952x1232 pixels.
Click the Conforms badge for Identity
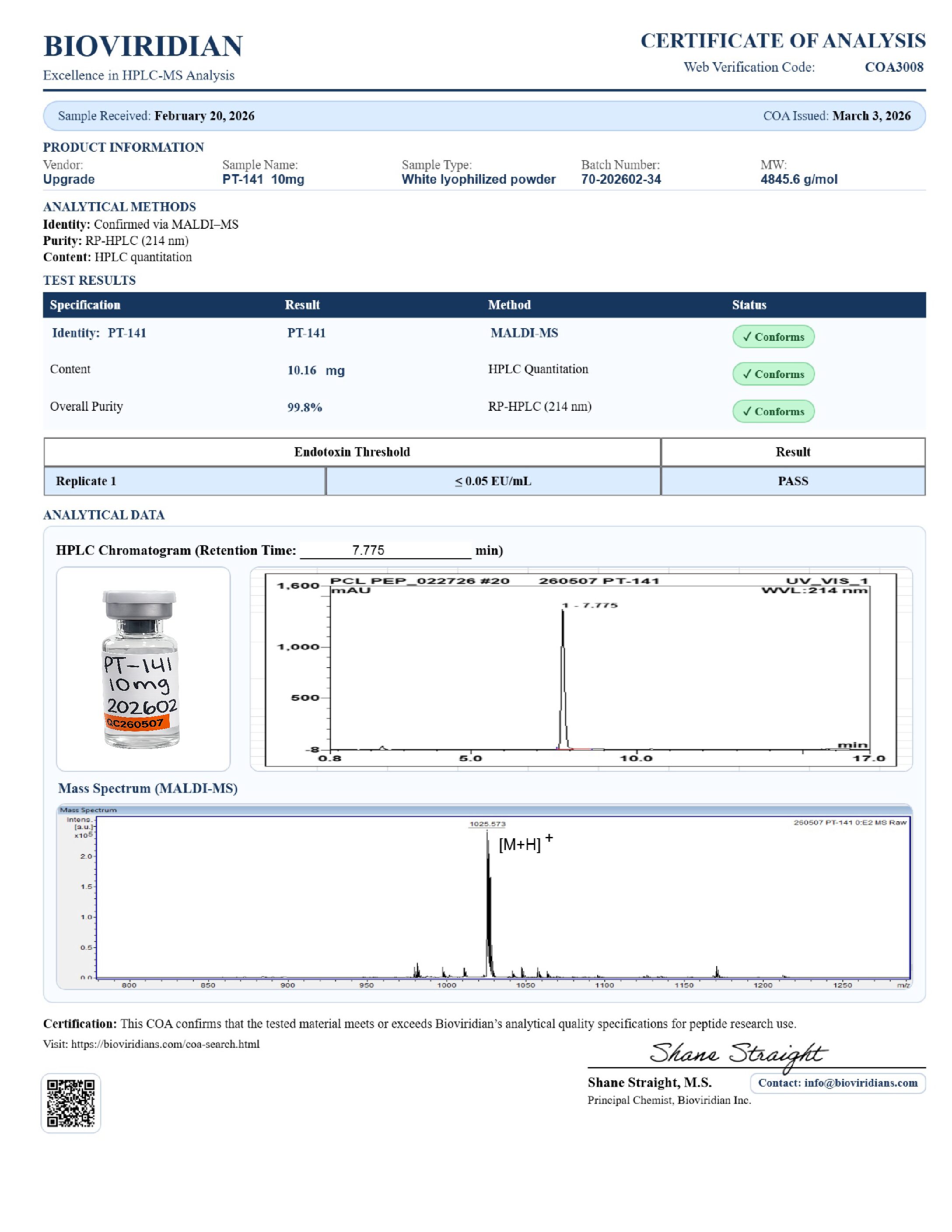click(773, 337)
